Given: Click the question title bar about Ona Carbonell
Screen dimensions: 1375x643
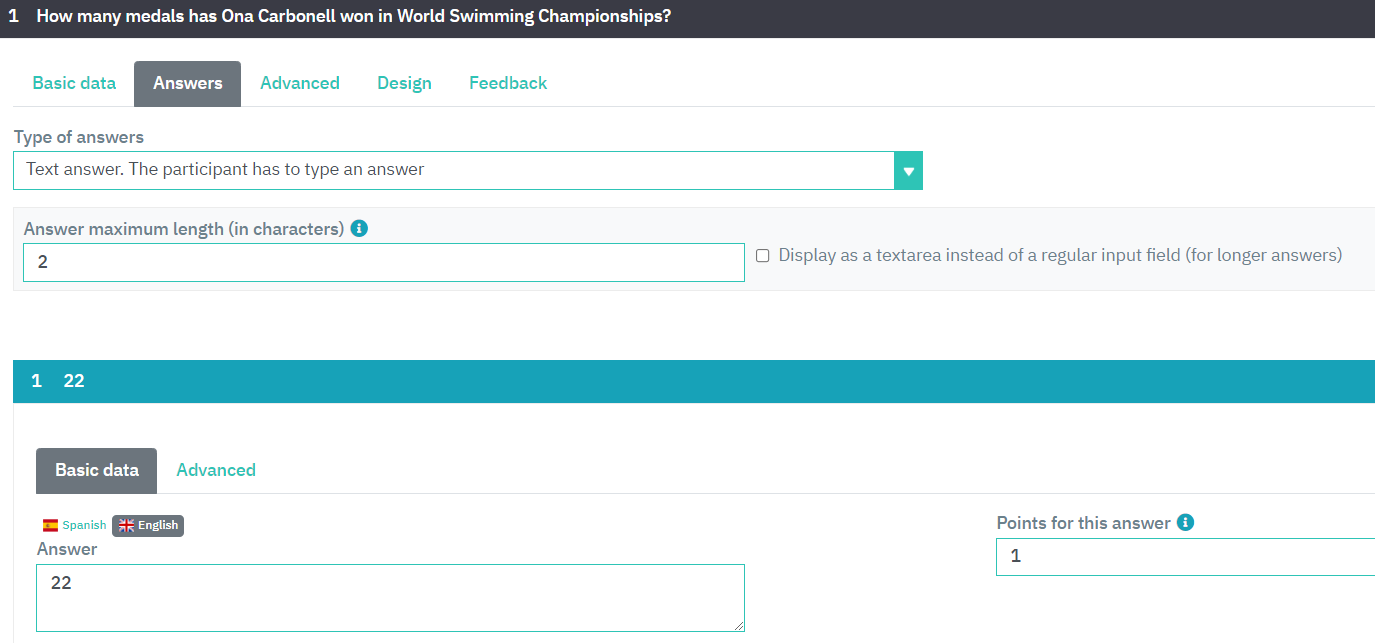Looking at the screenshot, I should [x=687, y=18].
